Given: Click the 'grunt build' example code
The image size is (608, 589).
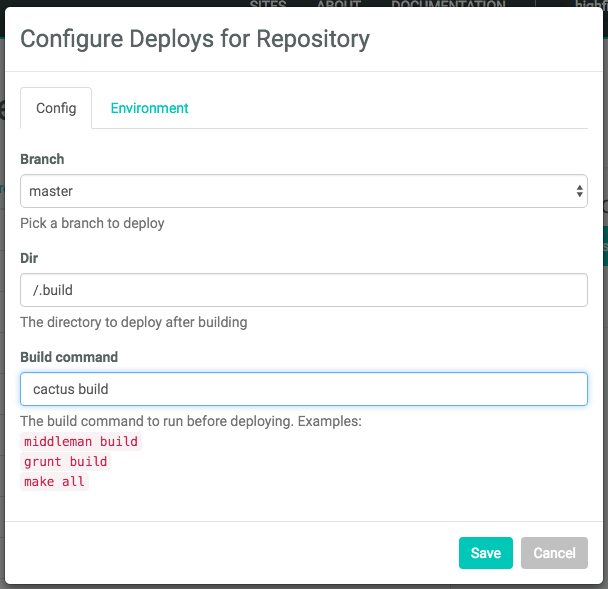Looking at the screenshot, I should coord(65,461).
